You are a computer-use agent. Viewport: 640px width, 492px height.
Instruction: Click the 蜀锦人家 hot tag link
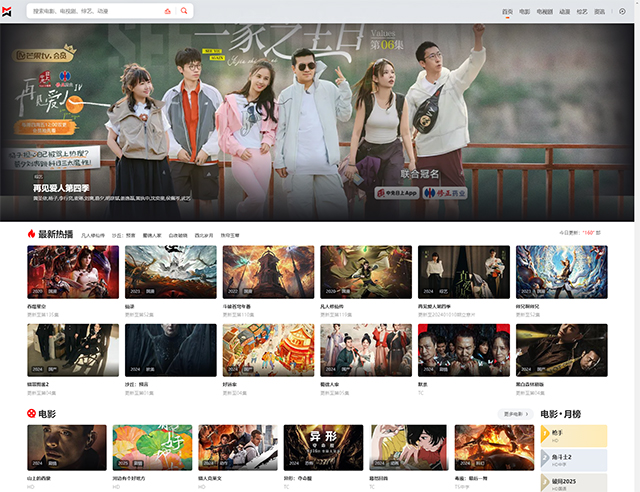pyautogui.click(x=152, y=236)
